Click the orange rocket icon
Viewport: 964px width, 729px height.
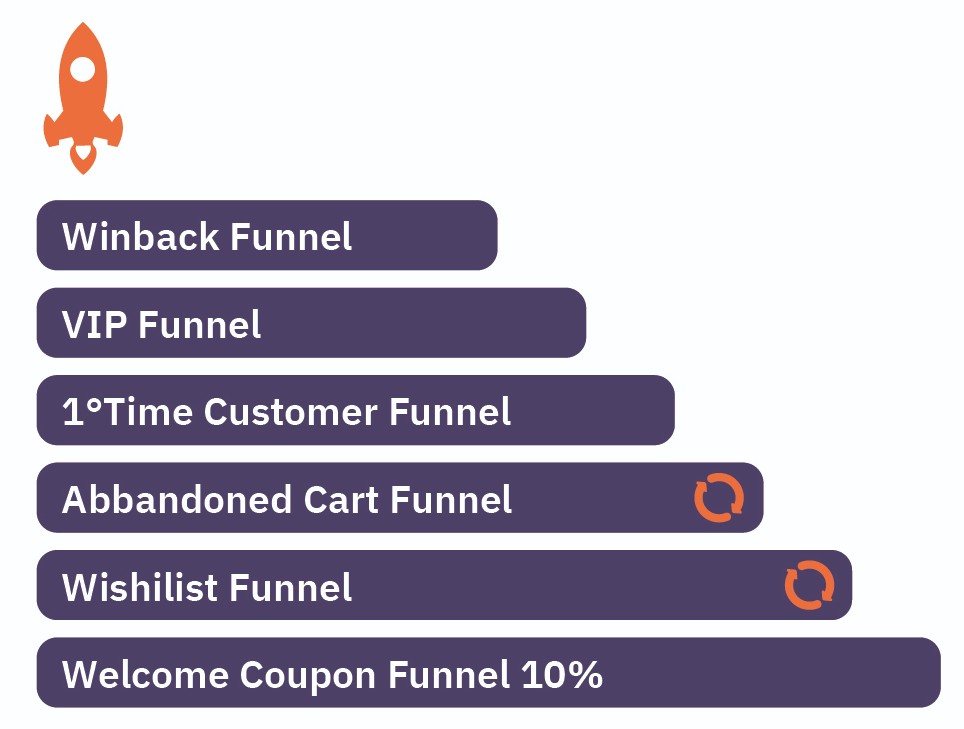83,98
